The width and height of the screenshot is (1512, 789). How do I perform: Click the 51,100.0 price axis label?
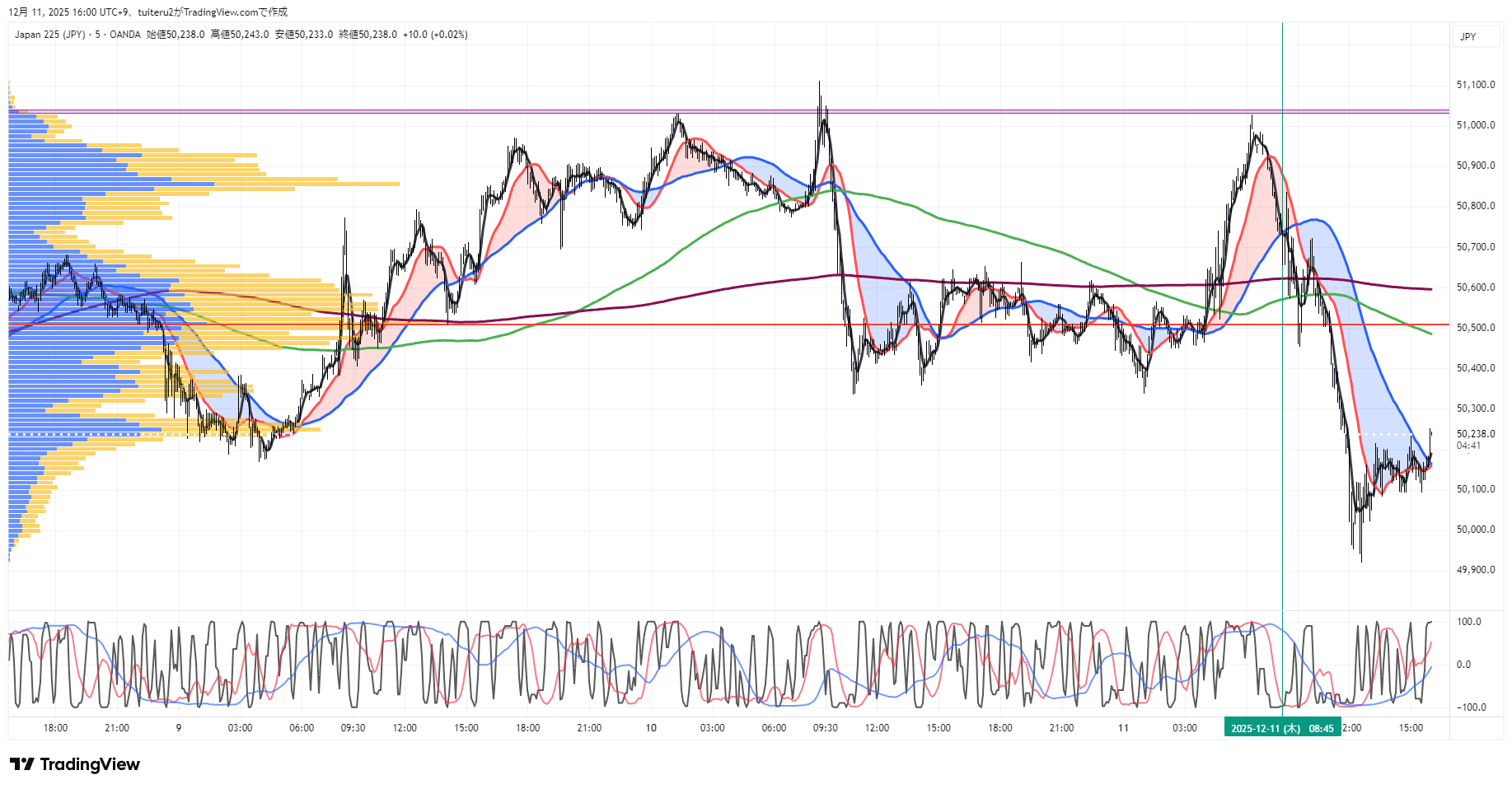click(1475, 85)
